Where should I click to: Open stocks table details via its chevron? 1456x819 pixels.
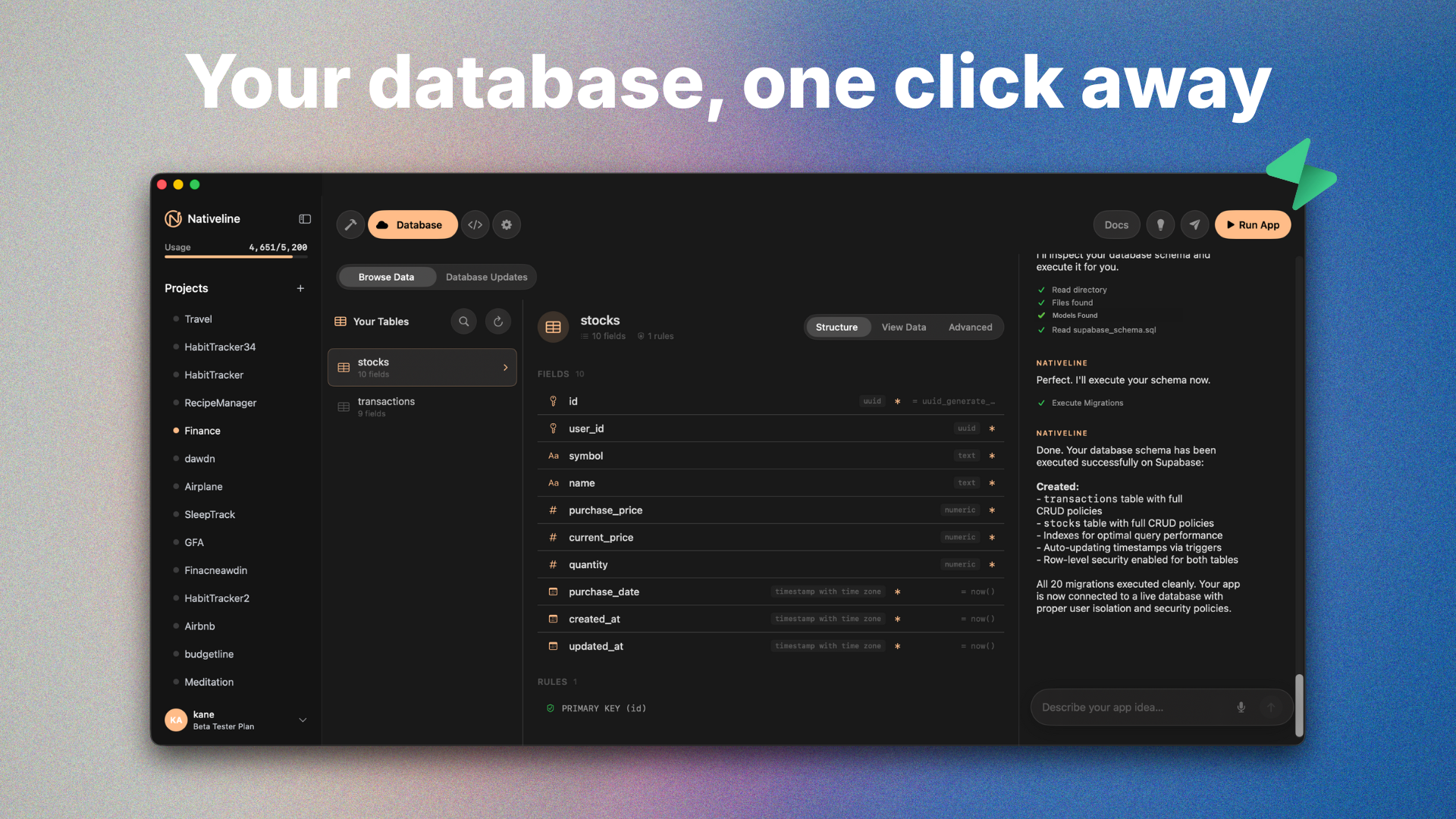(505, 367)
